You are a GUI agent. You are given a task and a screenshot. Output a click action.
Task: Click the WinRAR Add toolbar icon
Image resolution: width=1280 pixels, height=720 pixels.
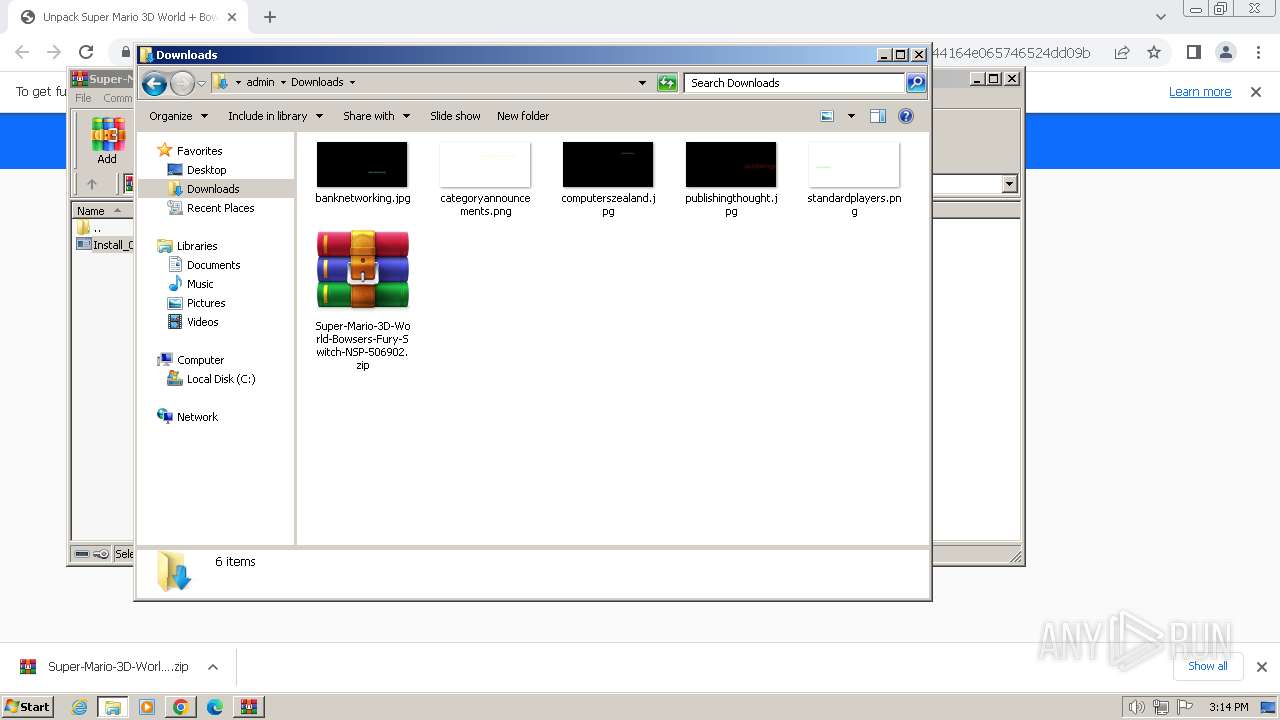point(107,141)
